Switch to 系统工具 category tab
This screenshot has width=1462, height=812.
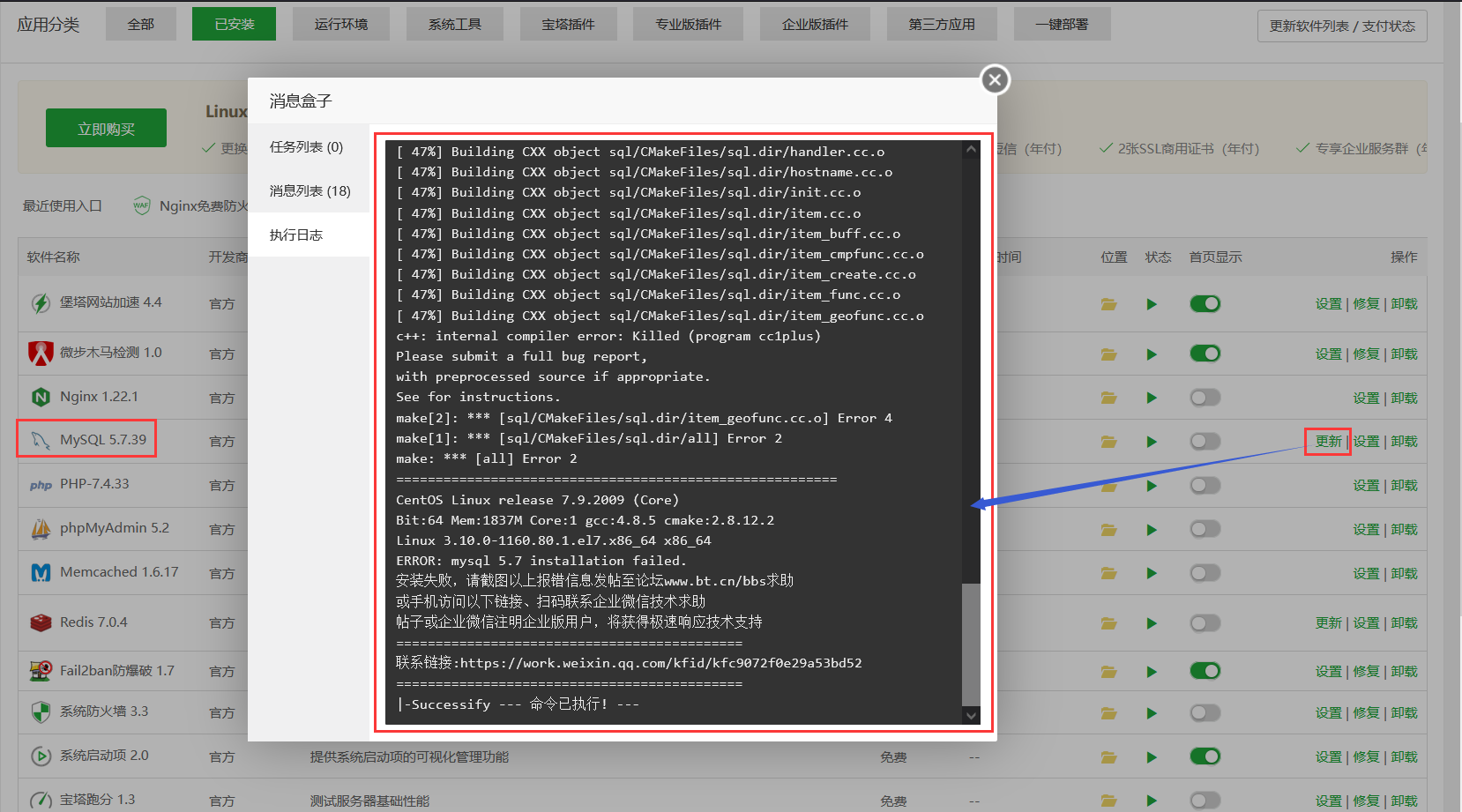[x=455, y=25]
